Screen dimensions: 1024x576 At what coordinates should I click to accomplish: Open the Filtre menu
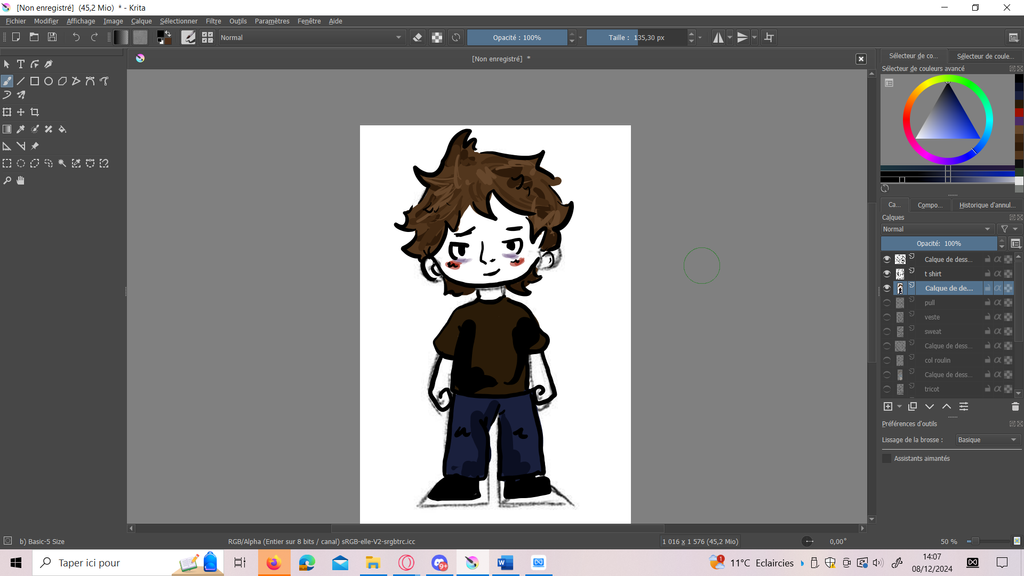(213, 20)
